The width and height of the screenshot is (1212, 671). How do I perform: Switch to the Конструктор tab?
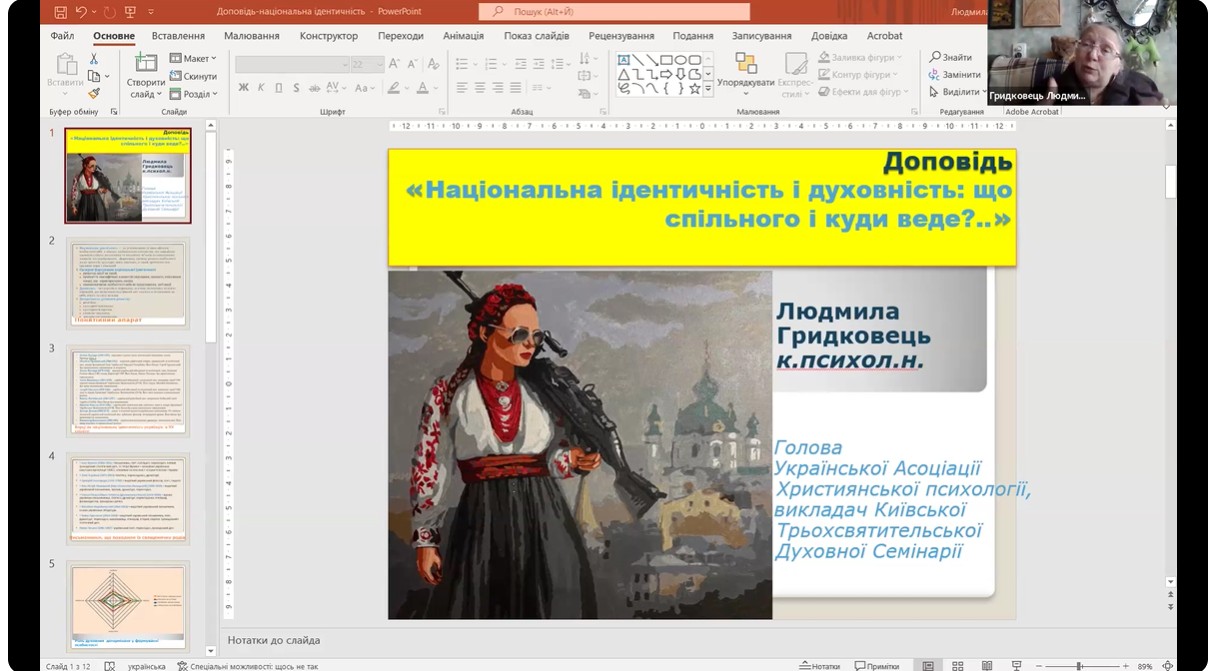pyautogui.click(x=328, y=36)
